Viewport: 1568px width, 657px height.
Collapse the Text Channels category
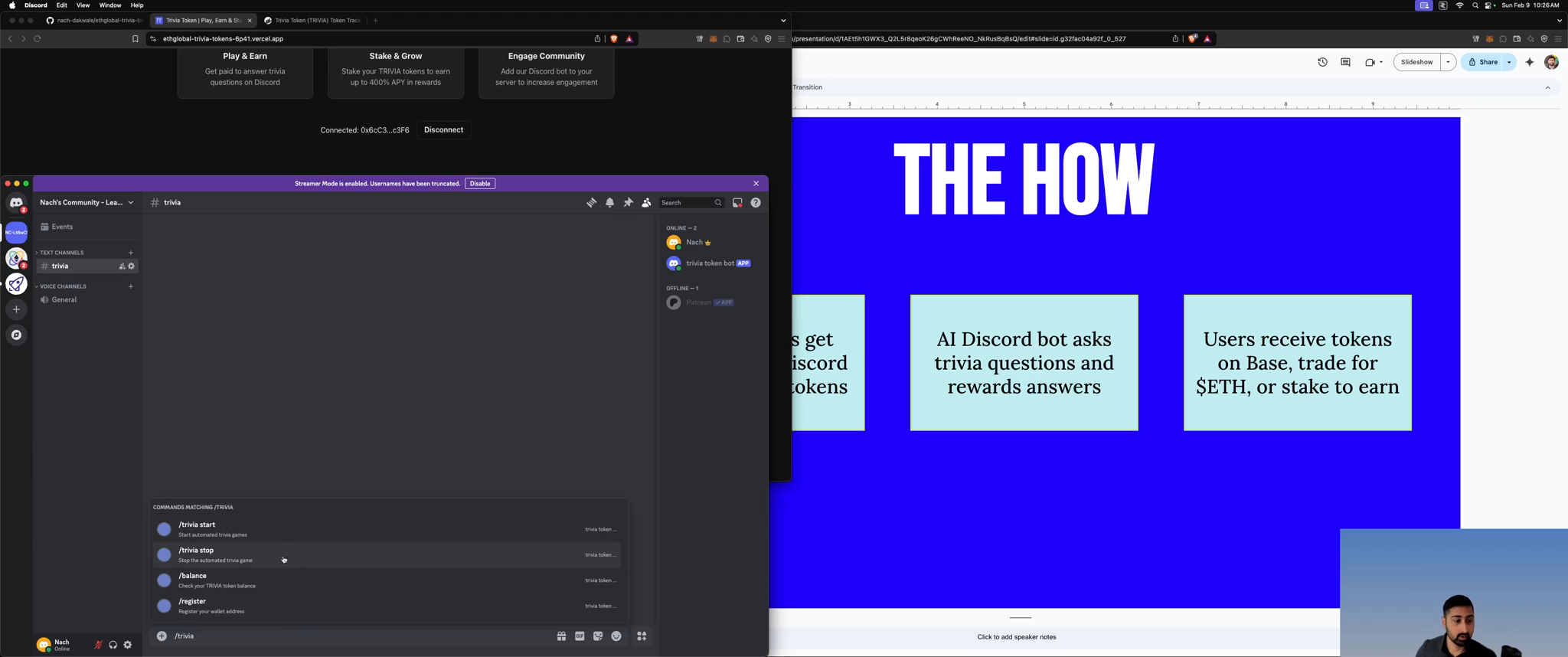60,253
